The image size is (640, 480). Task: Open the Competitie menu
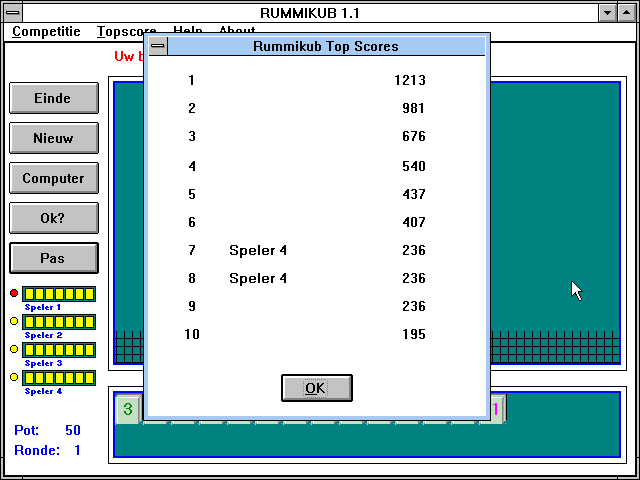pyautogui.click(x=46, y=31)
